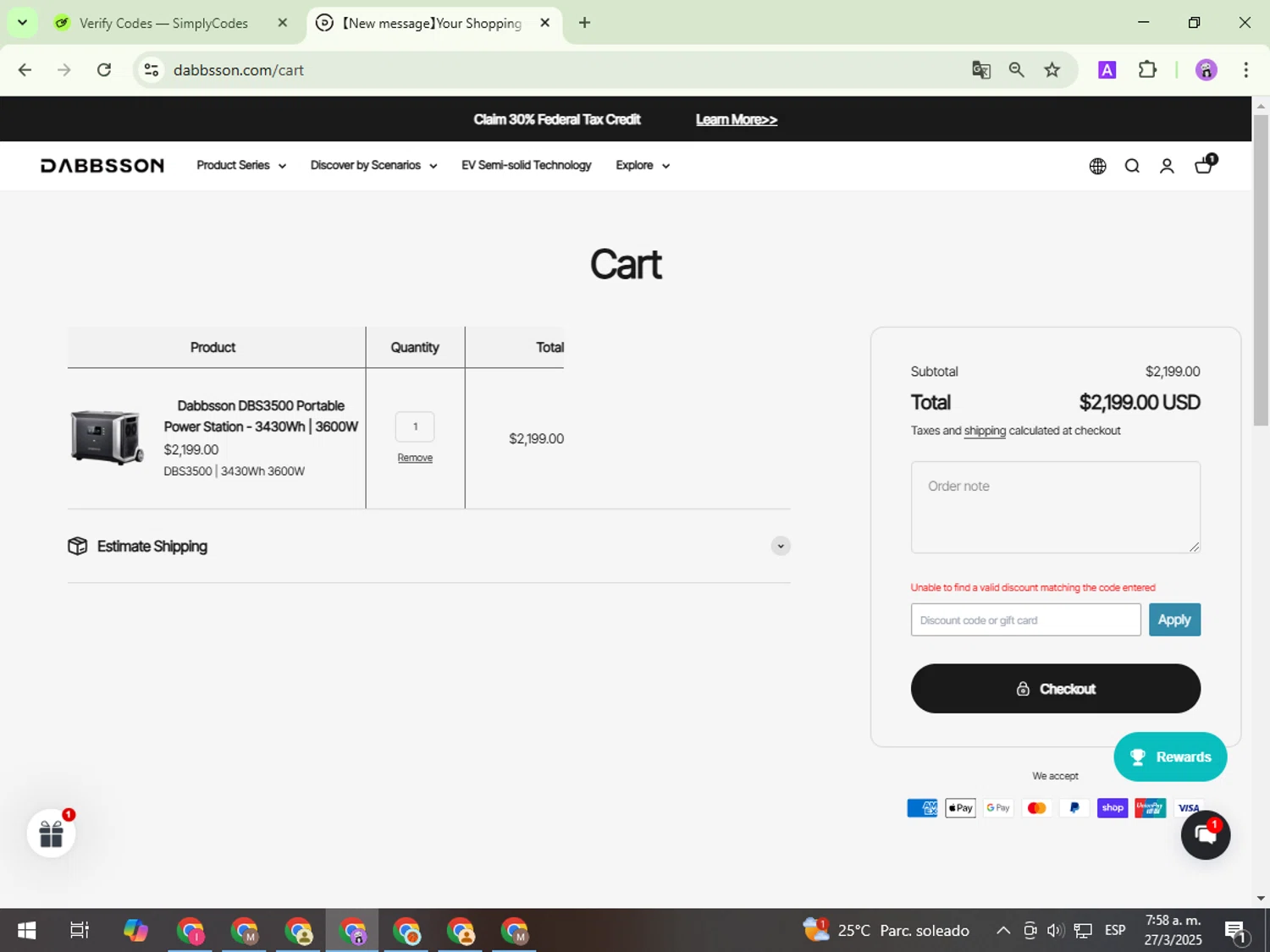The width and height of the screenshot is (1270, 952).
Task: Open the Rewards widget
Action: coord(1170,757)
